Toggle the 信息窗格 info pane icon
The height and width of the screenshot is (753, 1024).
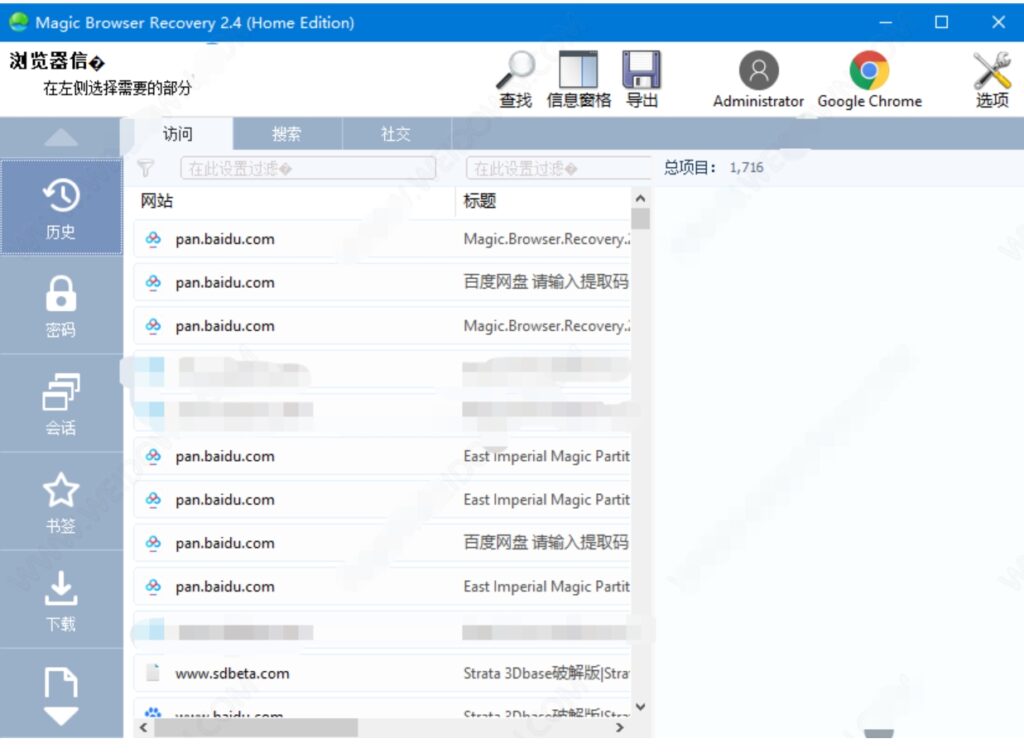578,70
